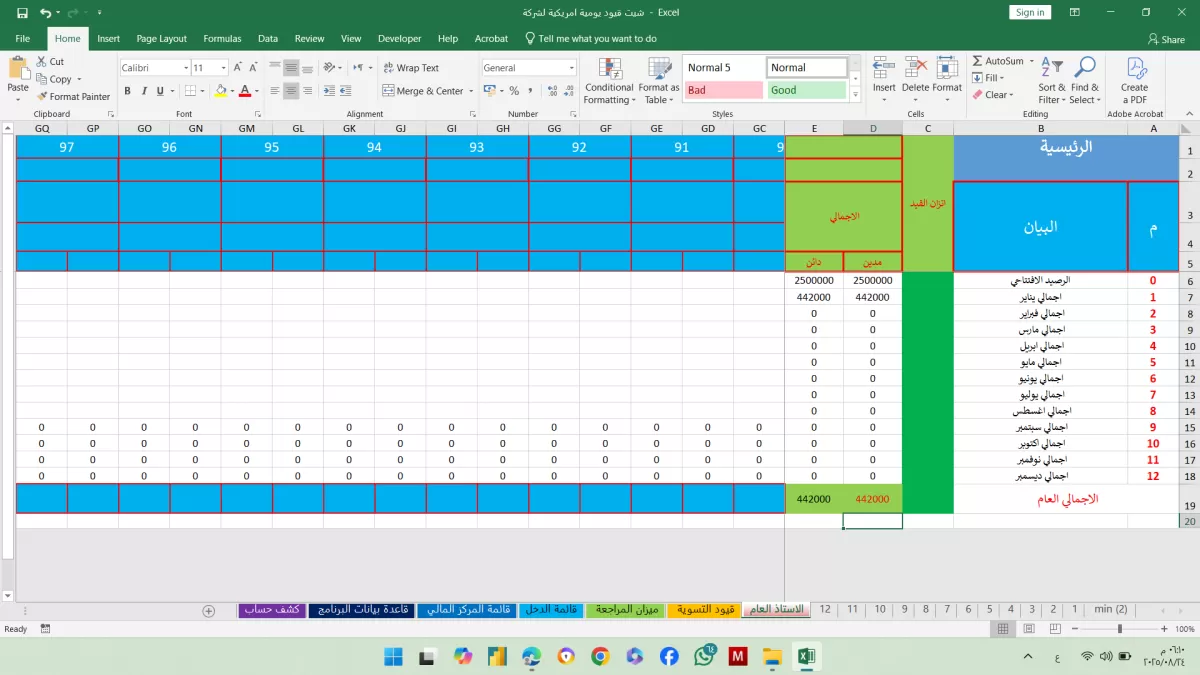Viewport: 1200px width, 675px height.
Task: Click the Create a PDF icon
Action: (1136, 69)
